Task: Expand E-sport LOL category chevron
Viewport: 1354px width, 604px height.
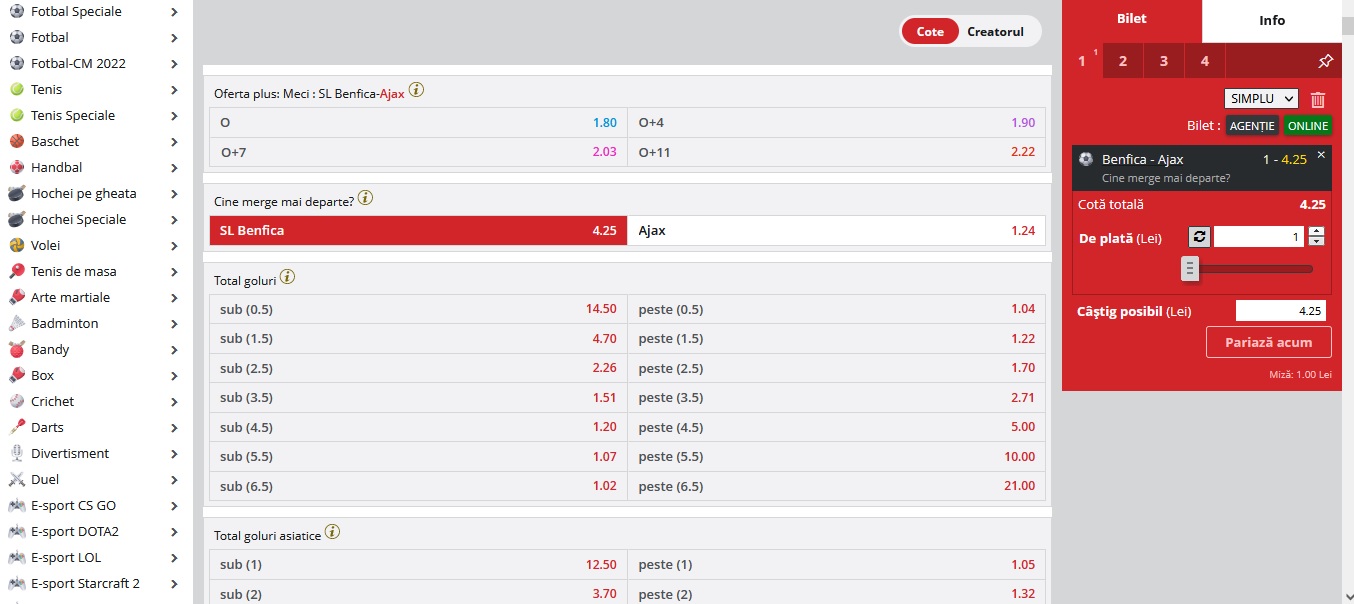Action: coord(174,558)
